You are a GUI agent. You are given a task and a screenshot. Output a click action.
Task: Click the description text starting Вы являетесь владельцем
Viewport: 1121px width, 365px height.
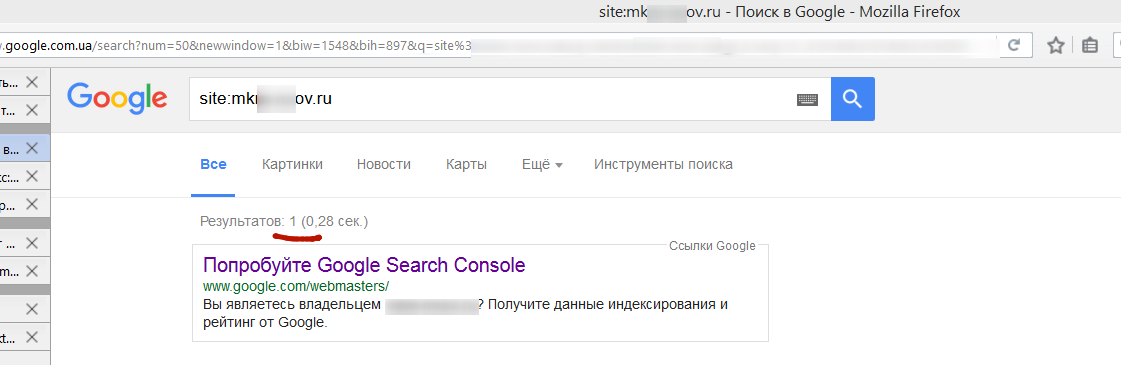(465, 314)
